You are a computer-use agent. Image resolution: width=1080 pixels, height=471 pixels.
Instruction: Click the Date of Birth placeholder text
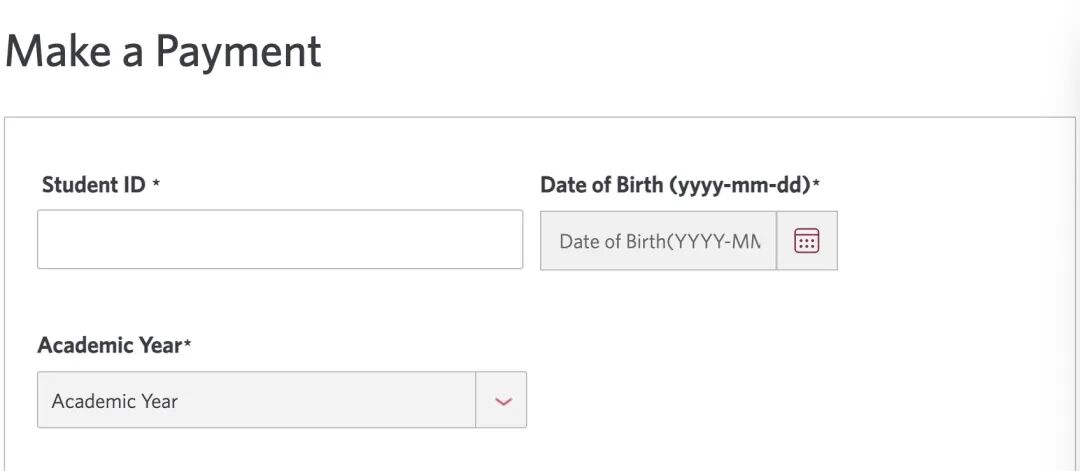coord(660,241)
